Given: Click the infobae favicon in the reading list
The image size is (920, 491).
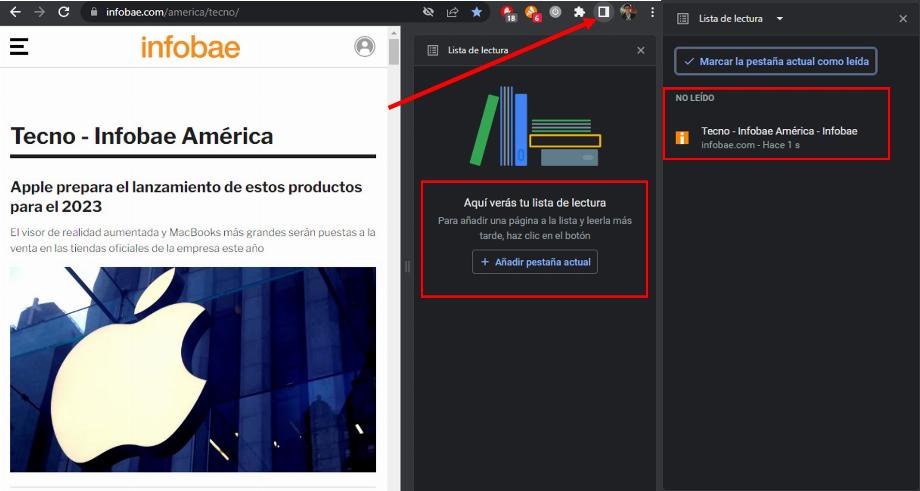Looking at the screenshot, I should [x=682, y=138].
